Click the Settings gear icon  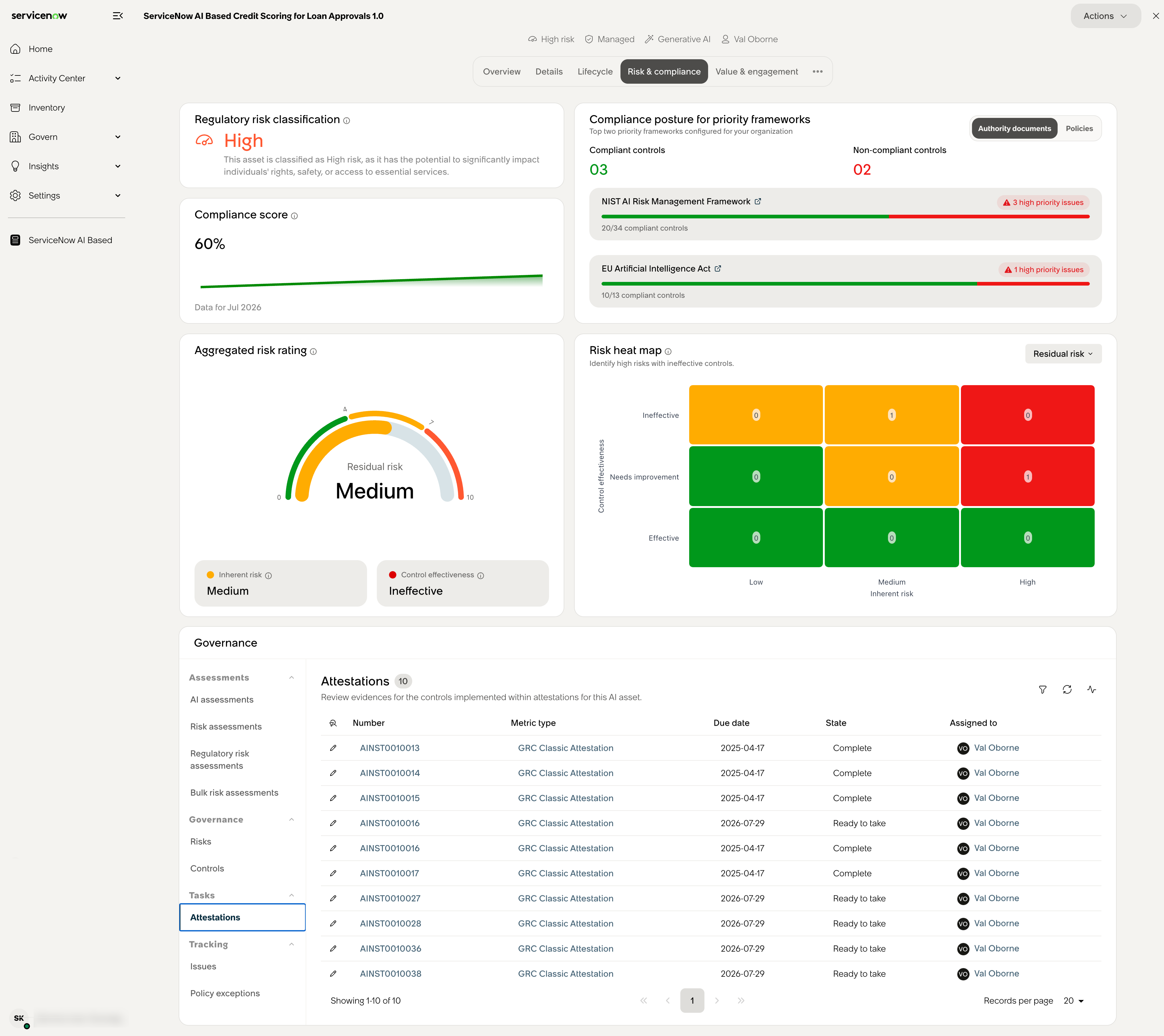click(15, 195)
